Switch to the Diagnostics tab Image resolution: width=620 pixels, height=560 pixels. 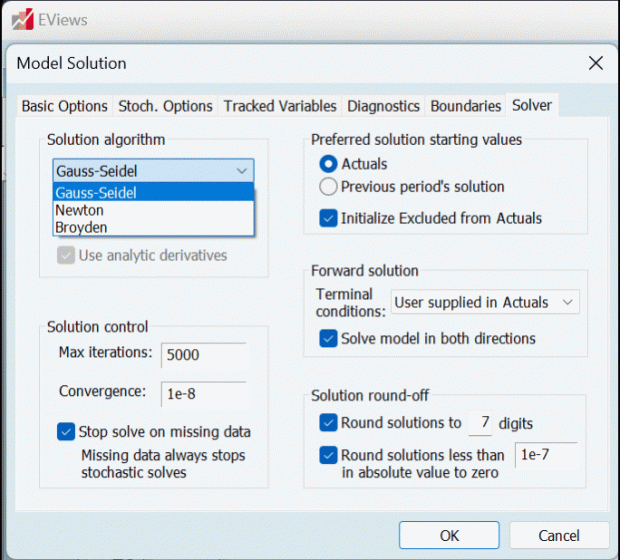[x=383, y=106]
